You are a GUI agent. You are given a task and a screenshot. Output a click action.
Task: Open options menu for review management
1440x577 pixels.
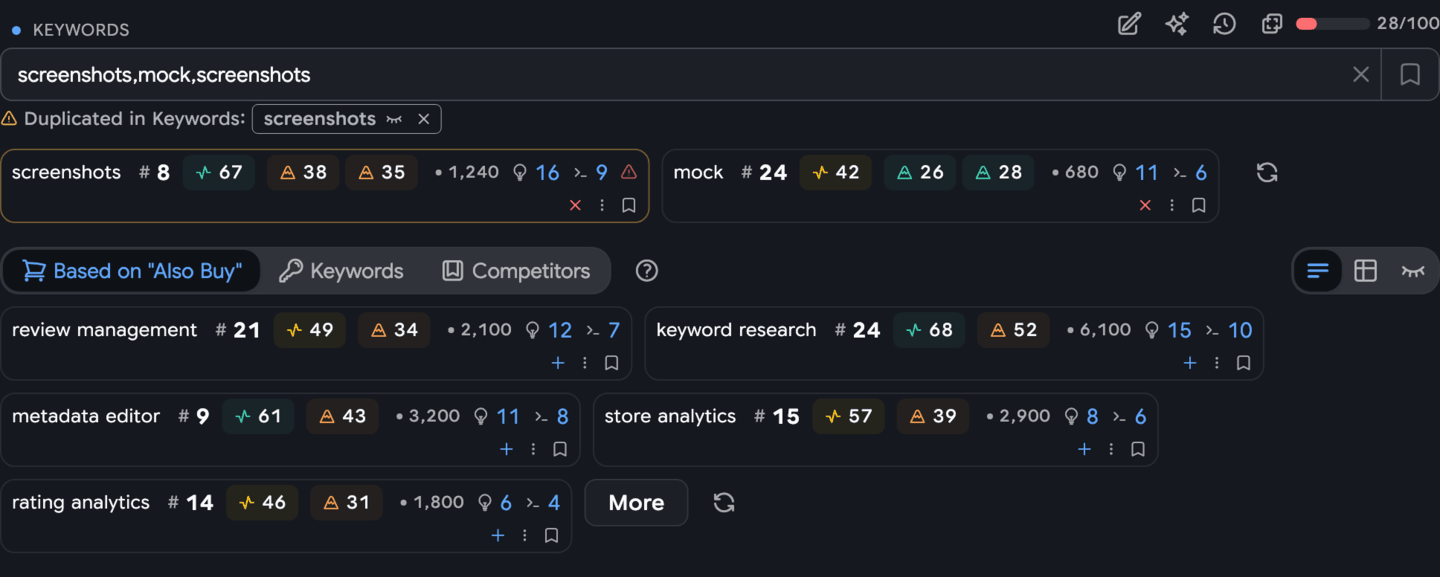pos(585,363)
